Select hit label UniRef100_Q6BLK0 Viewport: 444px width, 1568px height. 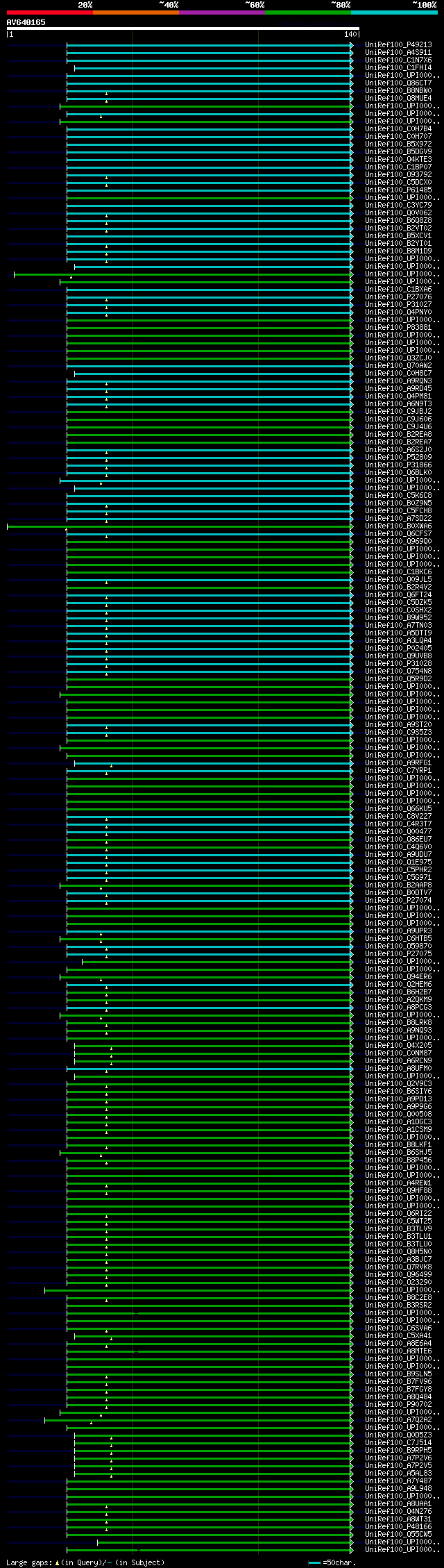tap(398, 473)
